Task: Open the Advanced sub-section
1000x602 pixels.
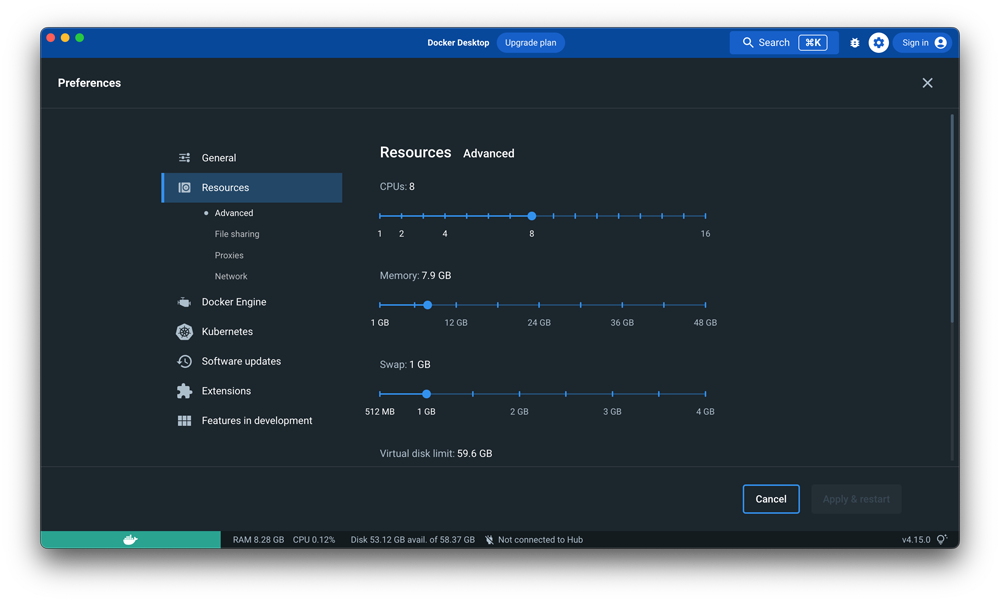Action: pyautogui.click(x=233, y=213)
